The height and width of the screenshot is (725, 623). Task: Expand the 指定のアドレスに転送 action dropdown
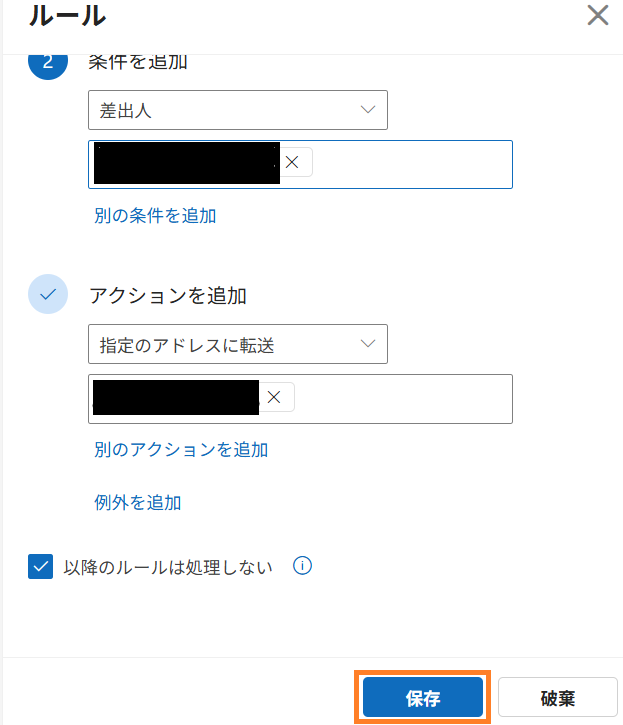pyautogui.click(x=237, y=344)
